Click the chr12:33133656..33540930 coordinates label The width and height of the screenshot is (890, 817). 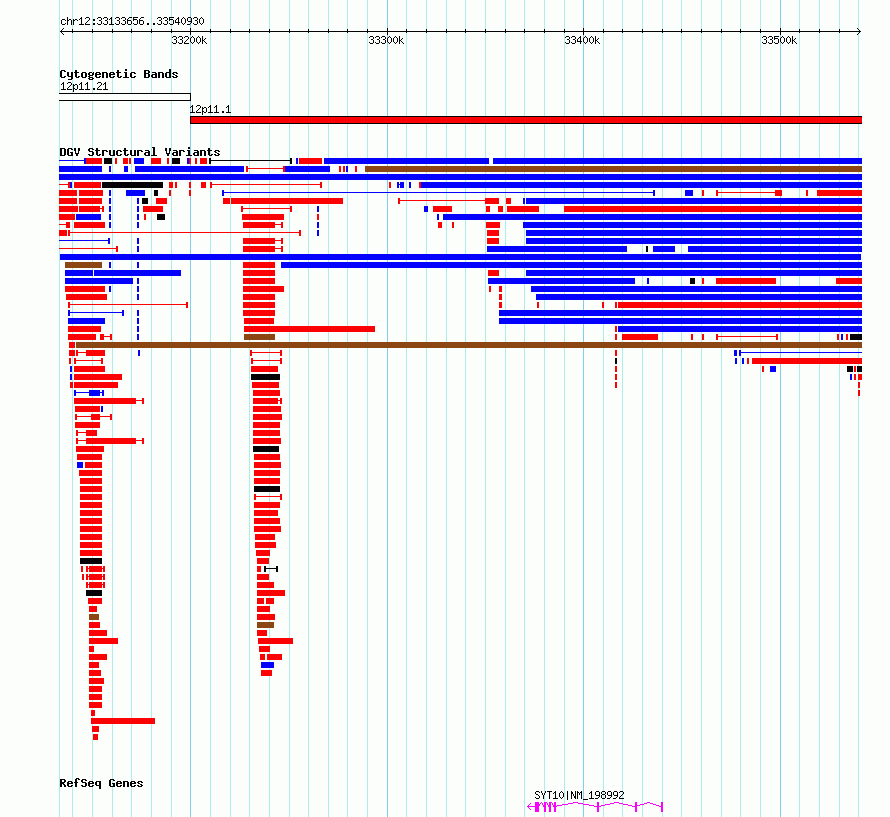(132, 21)
